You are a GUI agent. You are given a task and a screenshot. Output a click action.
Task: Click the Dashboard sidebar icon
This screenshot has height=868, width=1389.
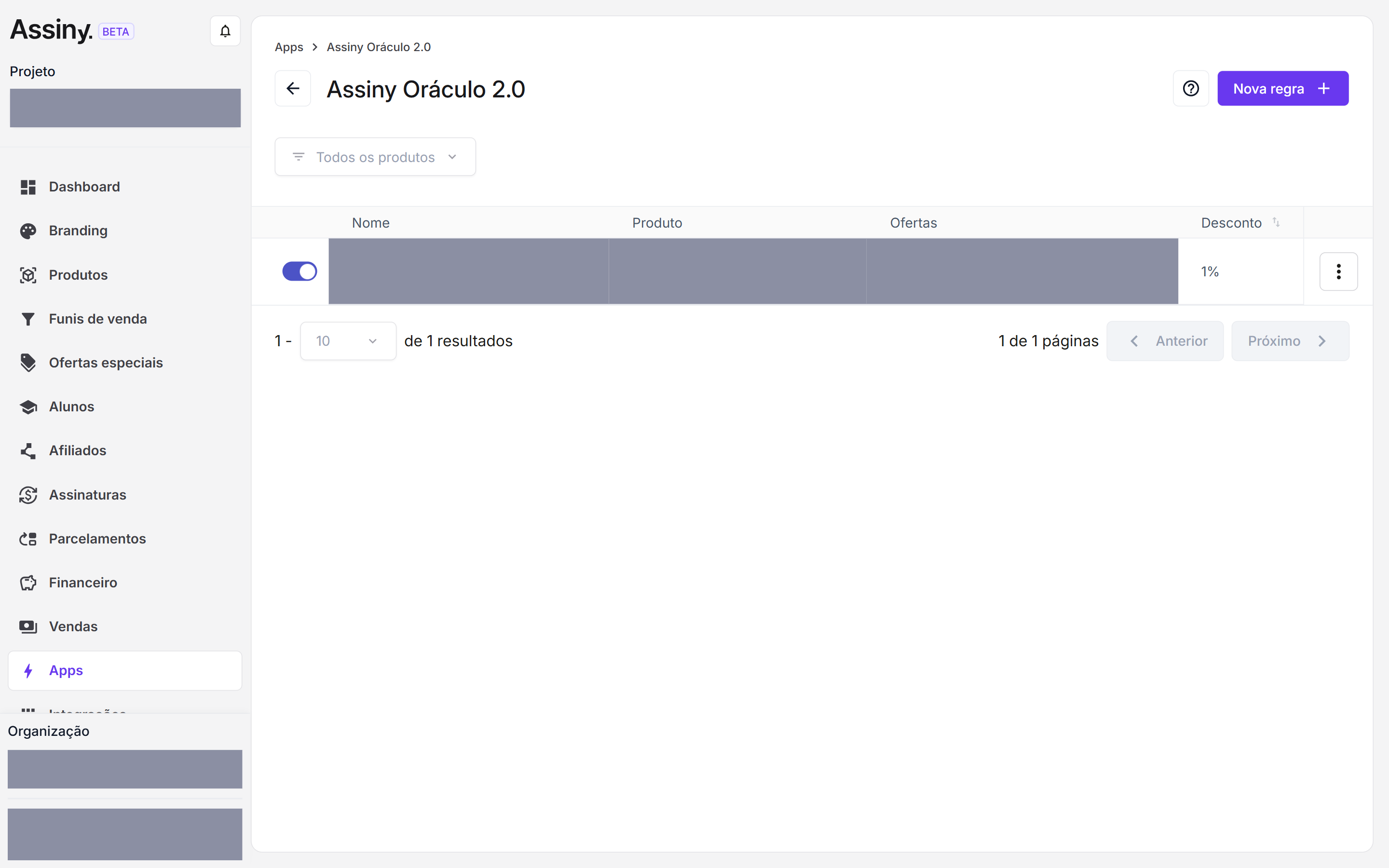[x=28, y=187]
